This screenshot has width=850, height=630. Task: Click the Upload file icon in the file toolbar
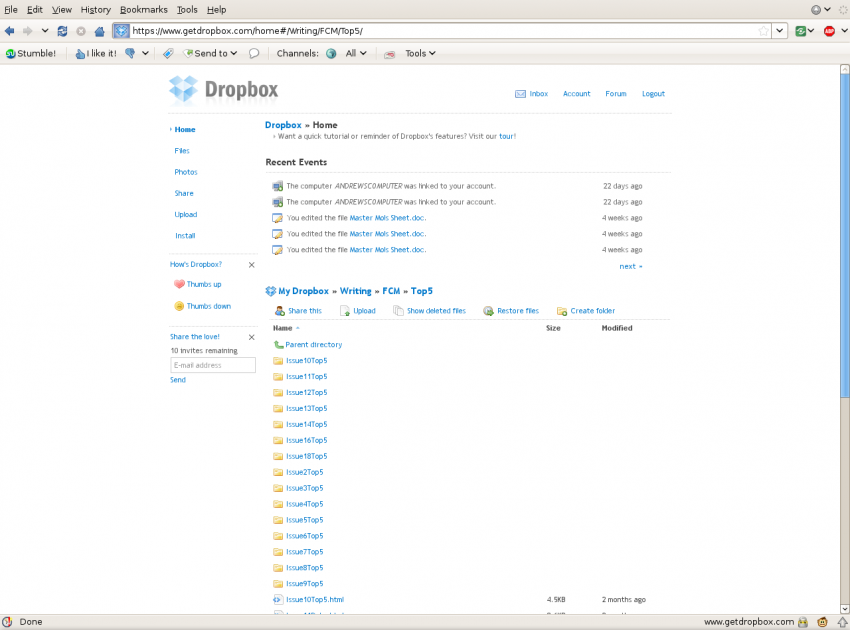[345, 311]
